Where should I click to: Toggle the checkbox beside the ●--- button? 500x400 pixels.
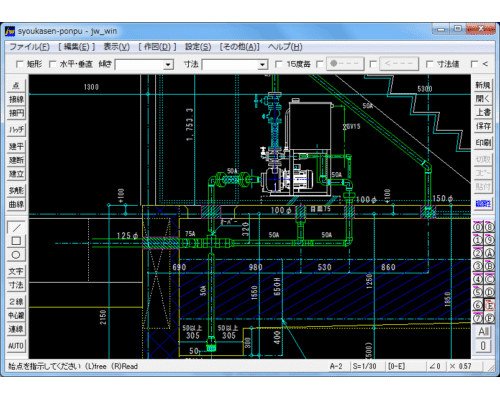(319, 64)
